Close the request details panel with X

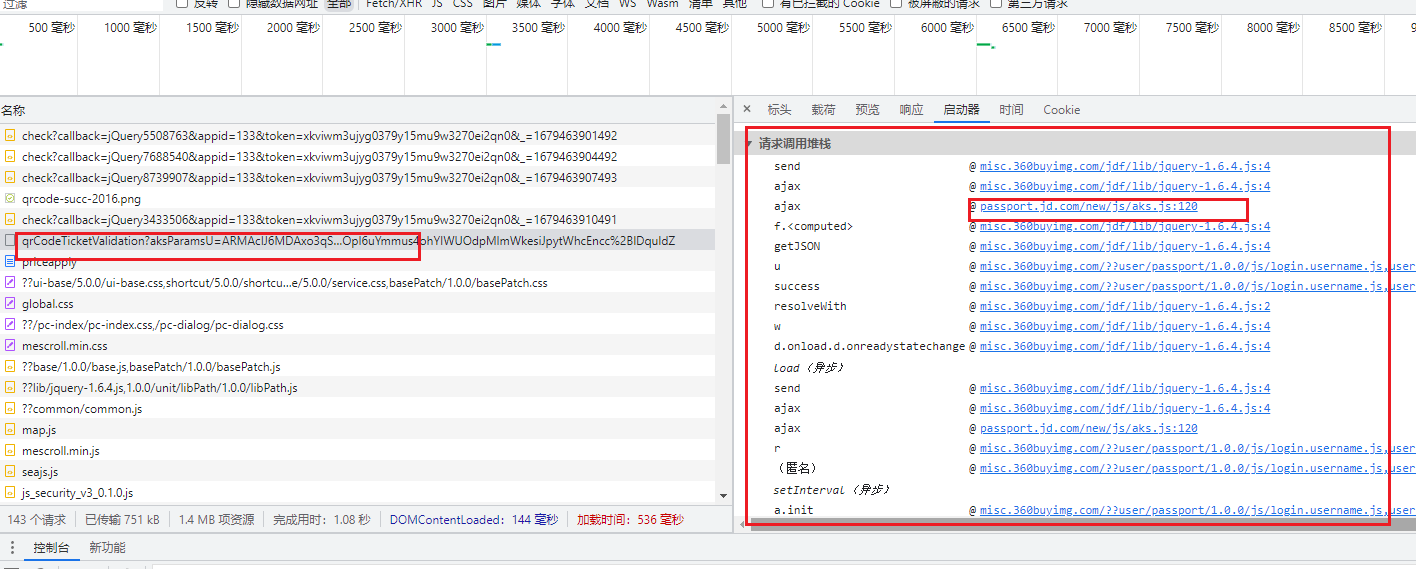pyautogui.click(x=747, y=110)
